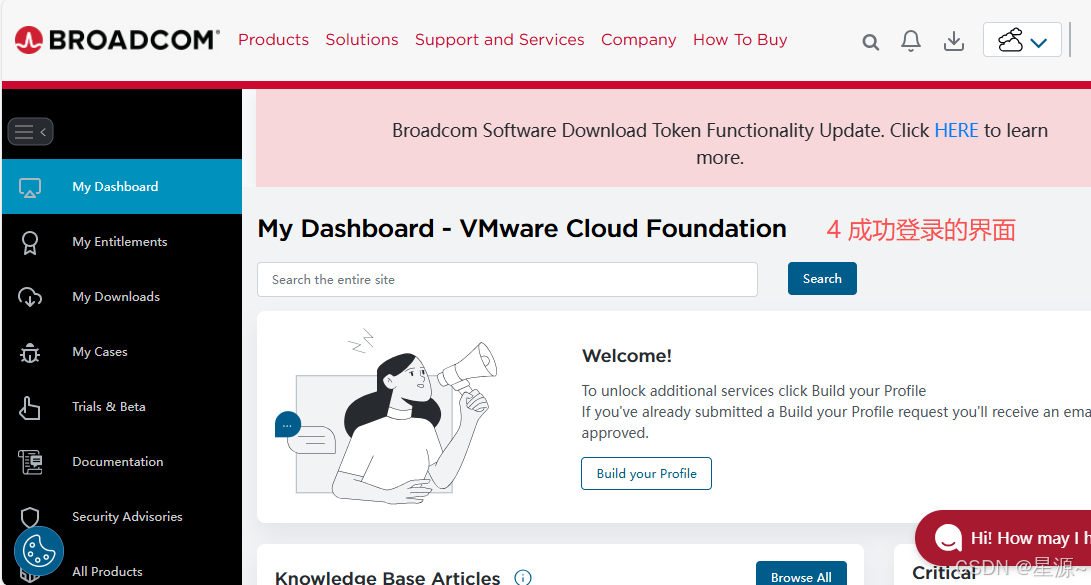This screenshot has height=585, width=1091.
Task: Click the Welcome! heading
Action: pos(626,355)
